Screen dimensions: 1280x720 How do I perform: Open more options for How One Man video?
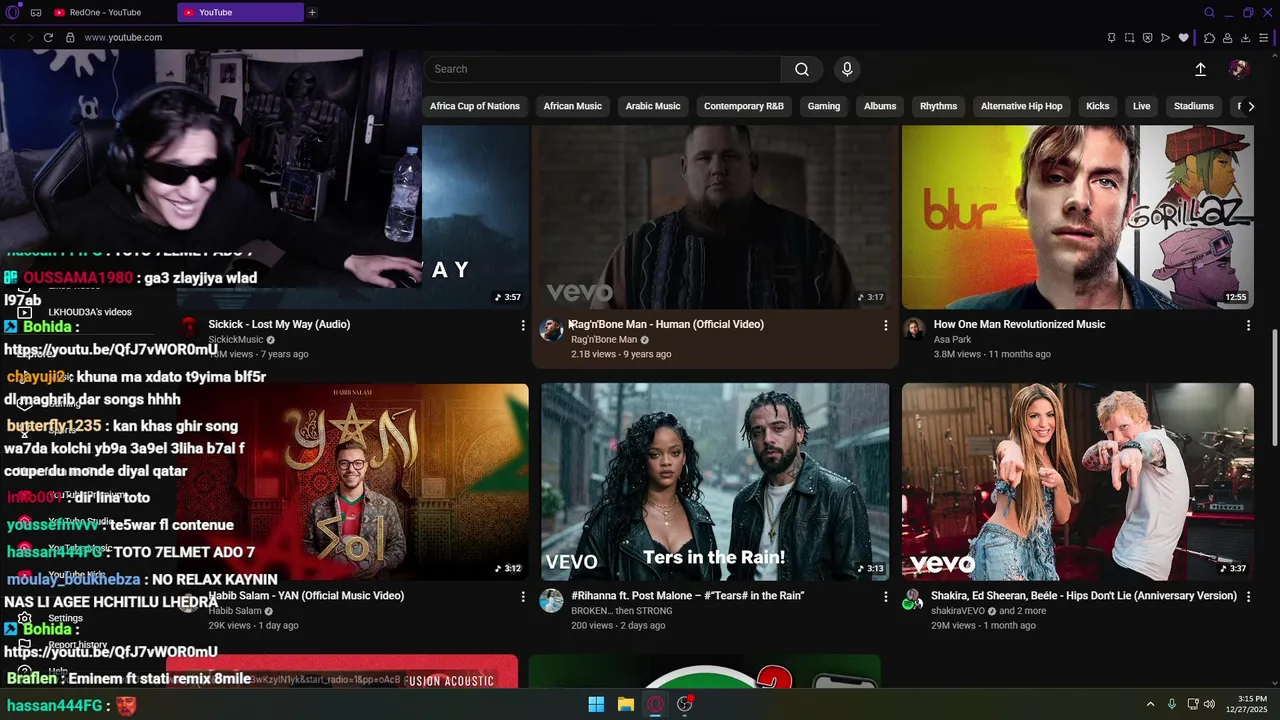pos(1248,325)
